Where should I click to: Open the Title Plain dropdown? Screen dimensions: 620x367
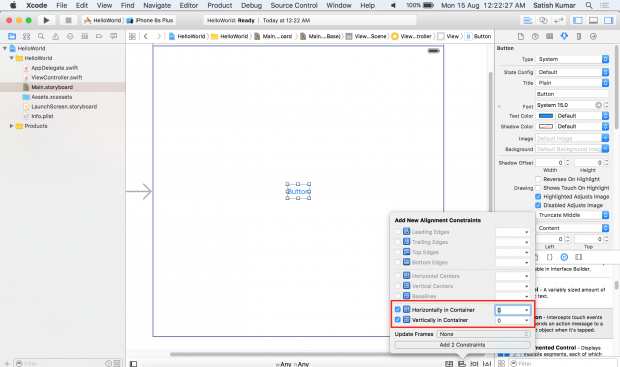(572, 83)
